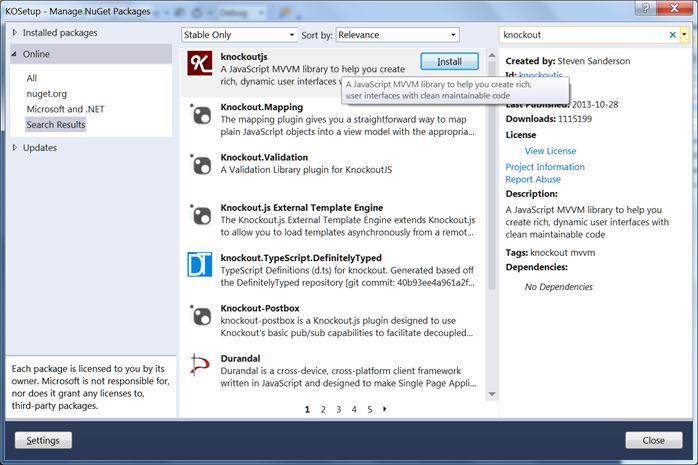Screen dimensions: 698x465
Task: Select the nuget.org source
Action: (x=47, y=93)
